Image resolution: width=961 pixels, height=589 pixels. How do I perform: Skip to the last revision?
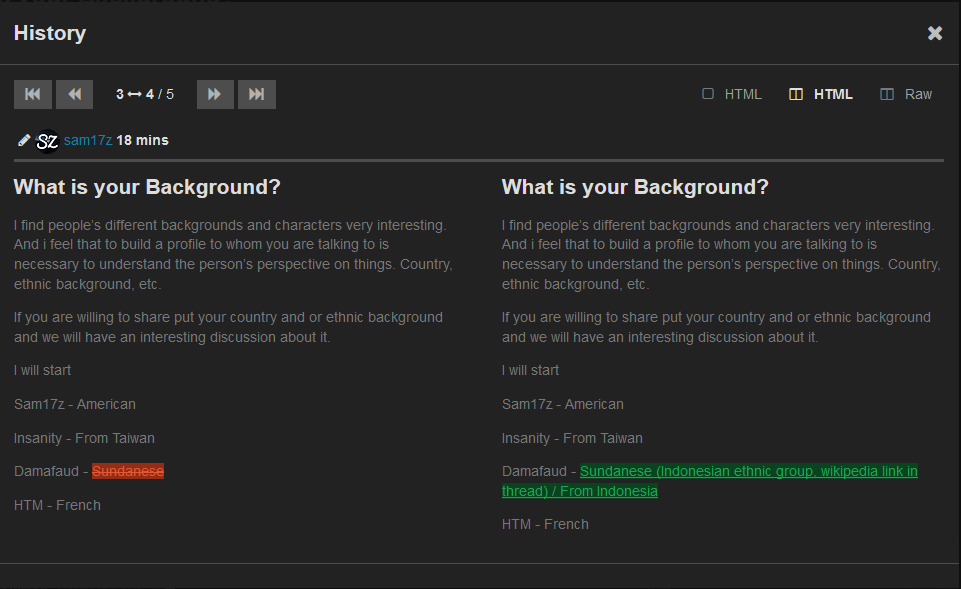[x=257, y=94]
